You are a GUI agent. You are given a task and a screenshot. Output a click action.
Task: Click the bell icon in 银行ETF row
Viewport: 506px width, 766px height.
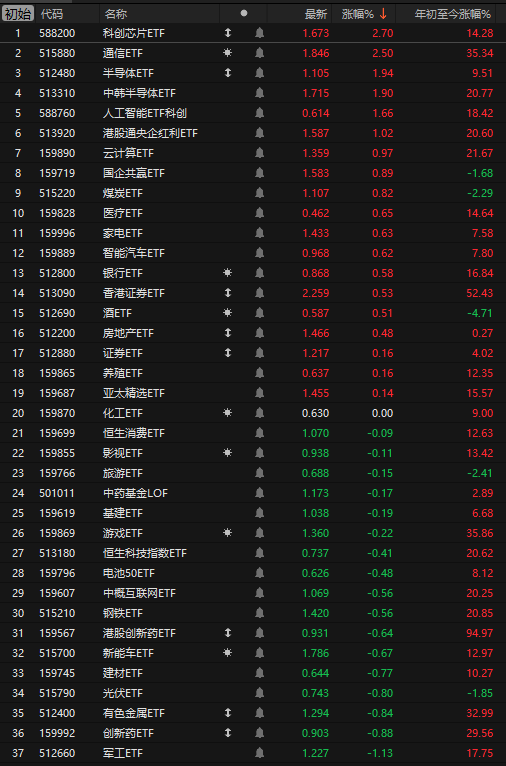pyautogui.click(x=259, y=273)
